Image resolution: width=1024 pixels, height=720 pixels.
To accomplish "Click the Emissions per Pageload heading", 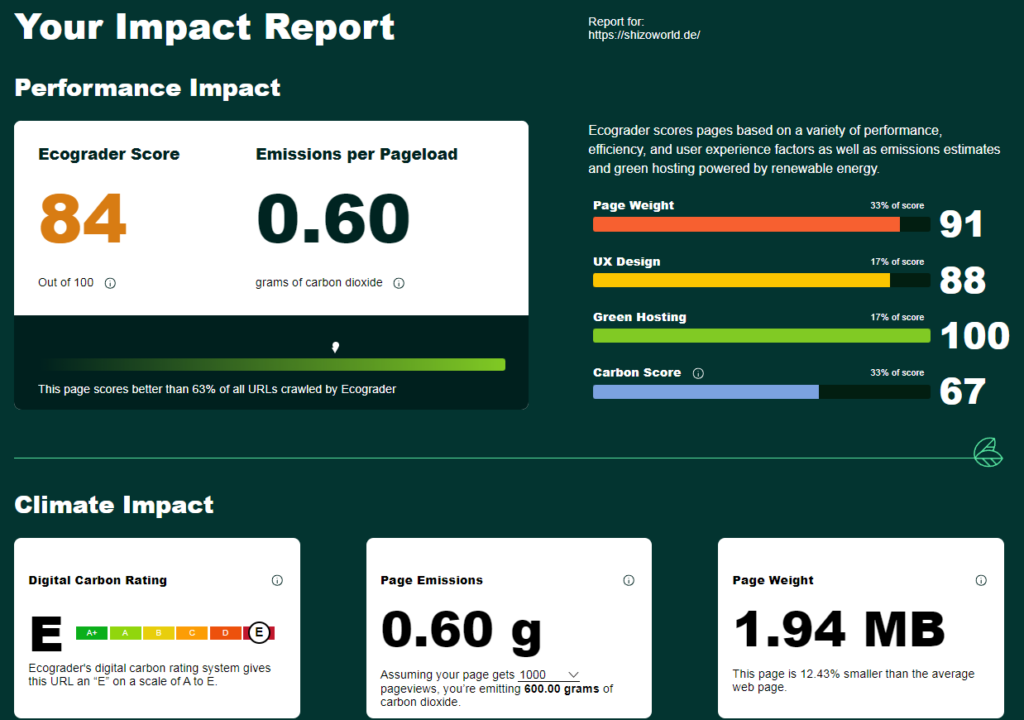I will 357,154.
